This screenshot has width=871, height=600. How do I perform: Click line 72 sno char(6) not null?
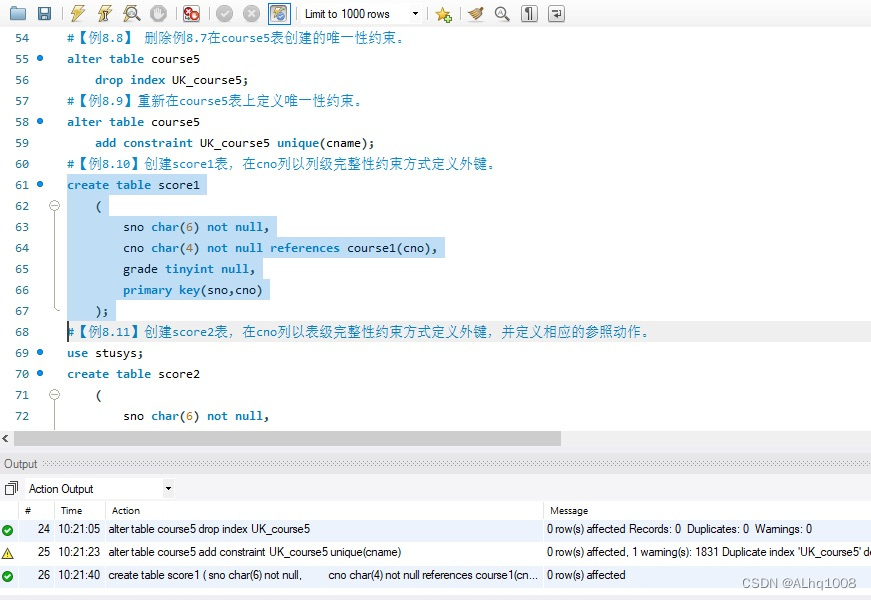point(196,416)
